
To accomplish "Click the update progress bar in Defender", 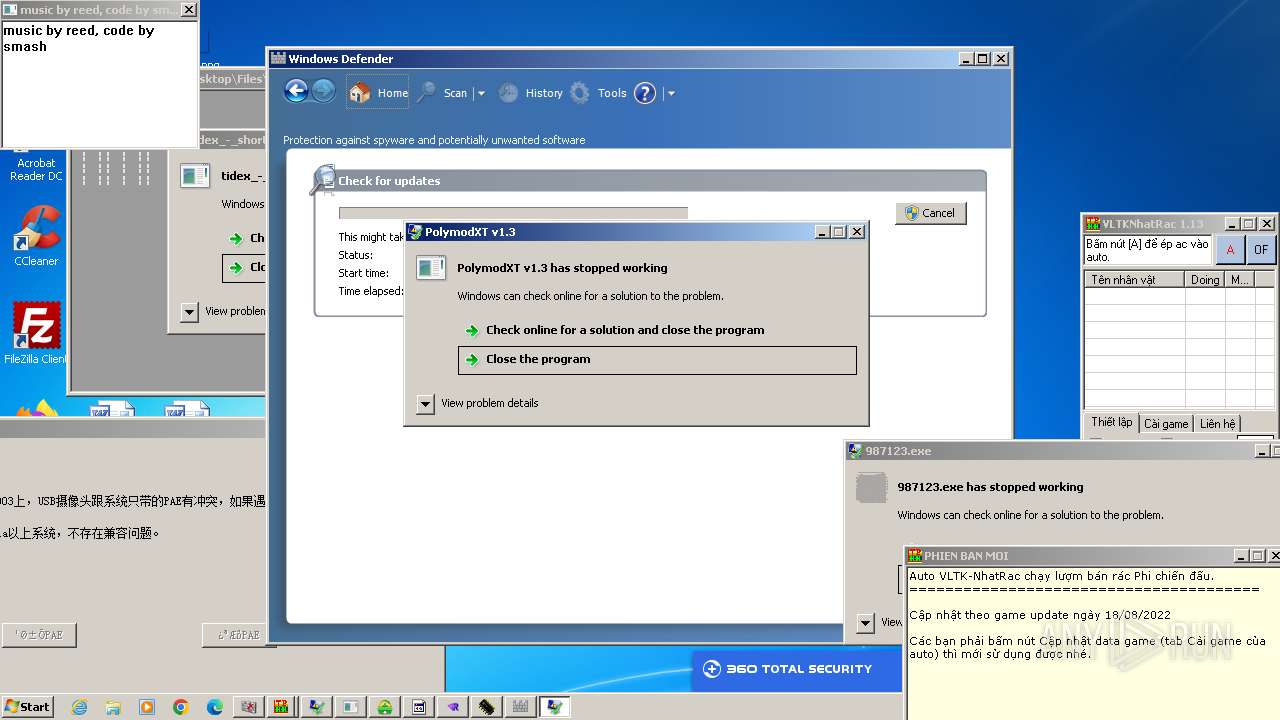I will coord(513,213).
